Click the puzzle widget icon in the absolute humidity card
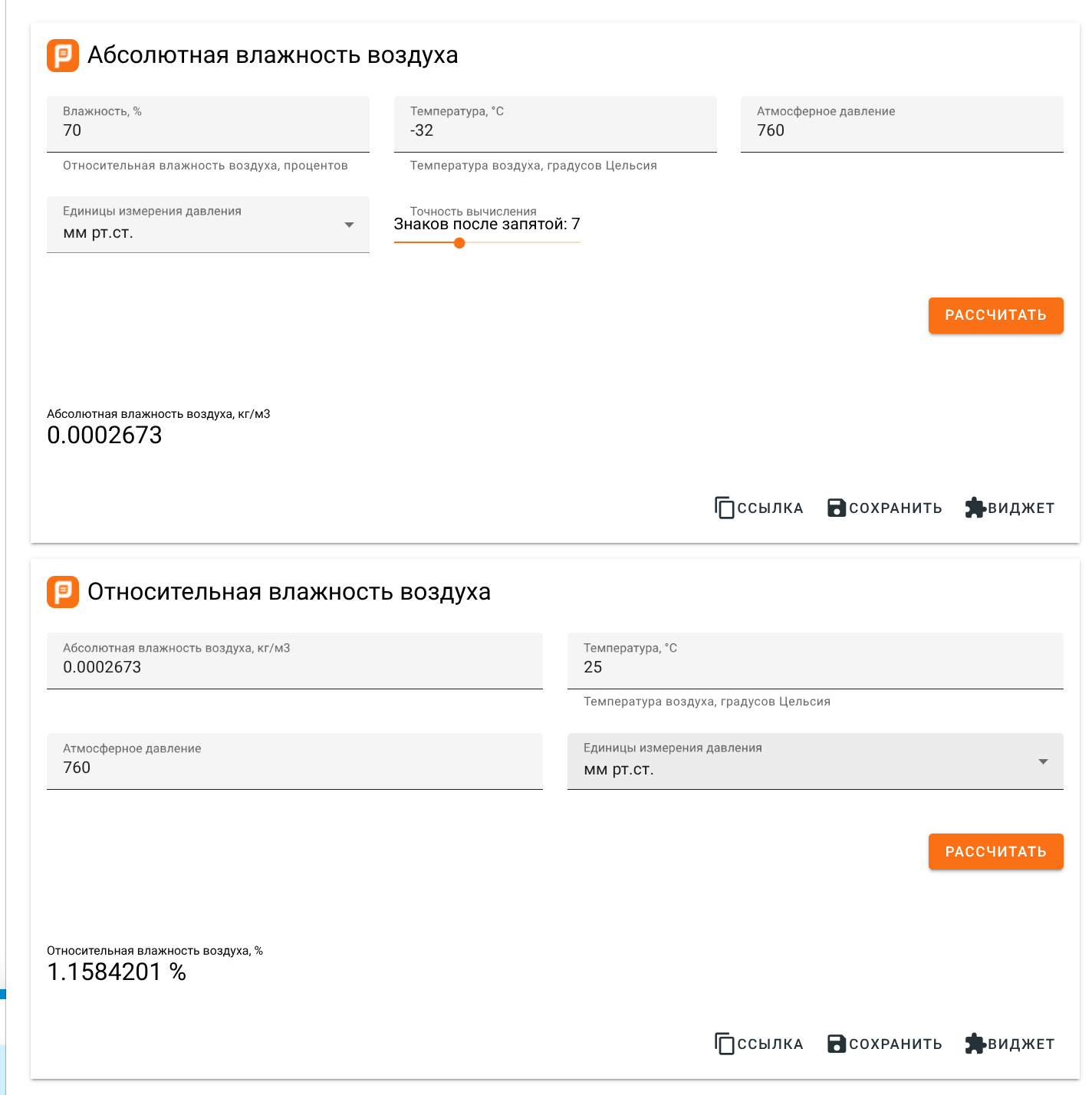 tap(975, 508)
